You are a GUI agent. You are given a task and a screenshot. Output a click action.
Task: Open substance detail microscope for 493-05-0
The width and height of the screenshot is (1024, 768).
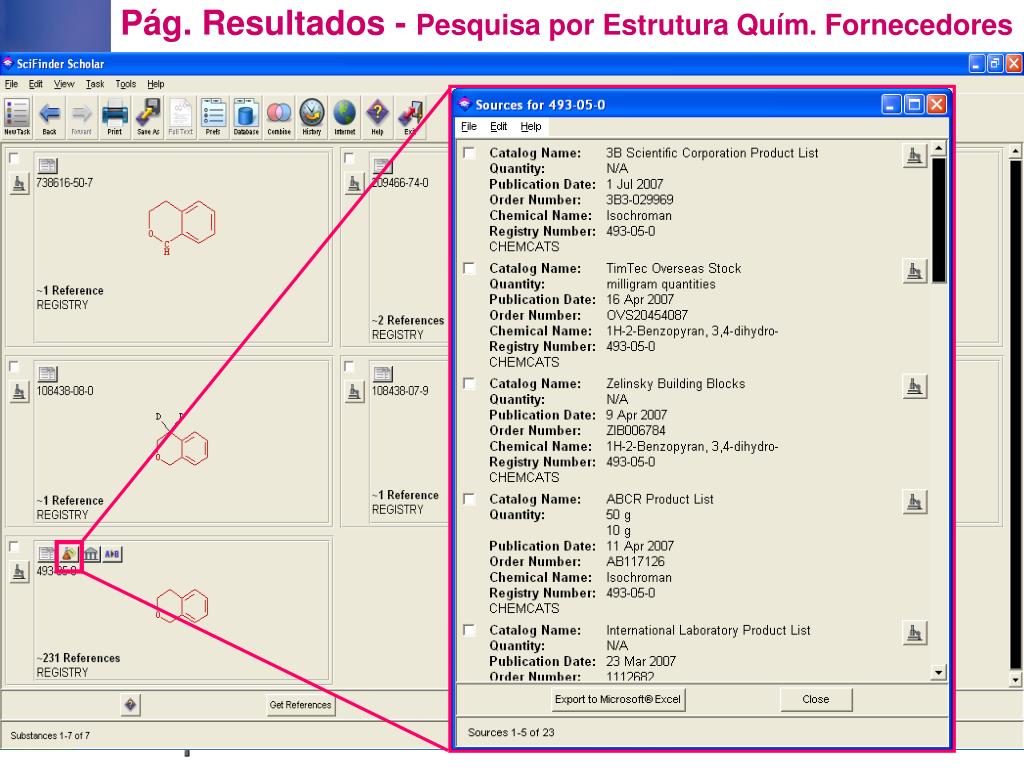(19, 572)
